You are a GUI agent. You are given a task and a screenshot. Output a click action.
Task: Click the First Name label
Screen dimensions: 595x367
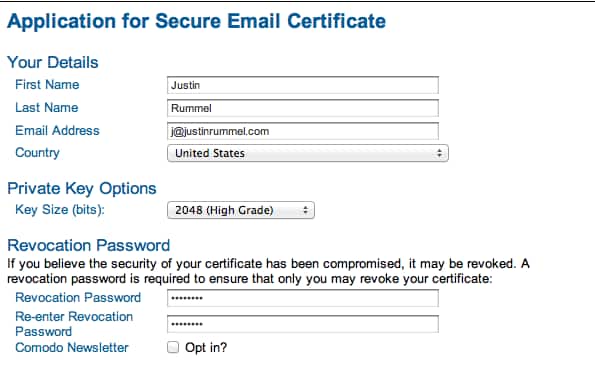[x=47, y=85]
